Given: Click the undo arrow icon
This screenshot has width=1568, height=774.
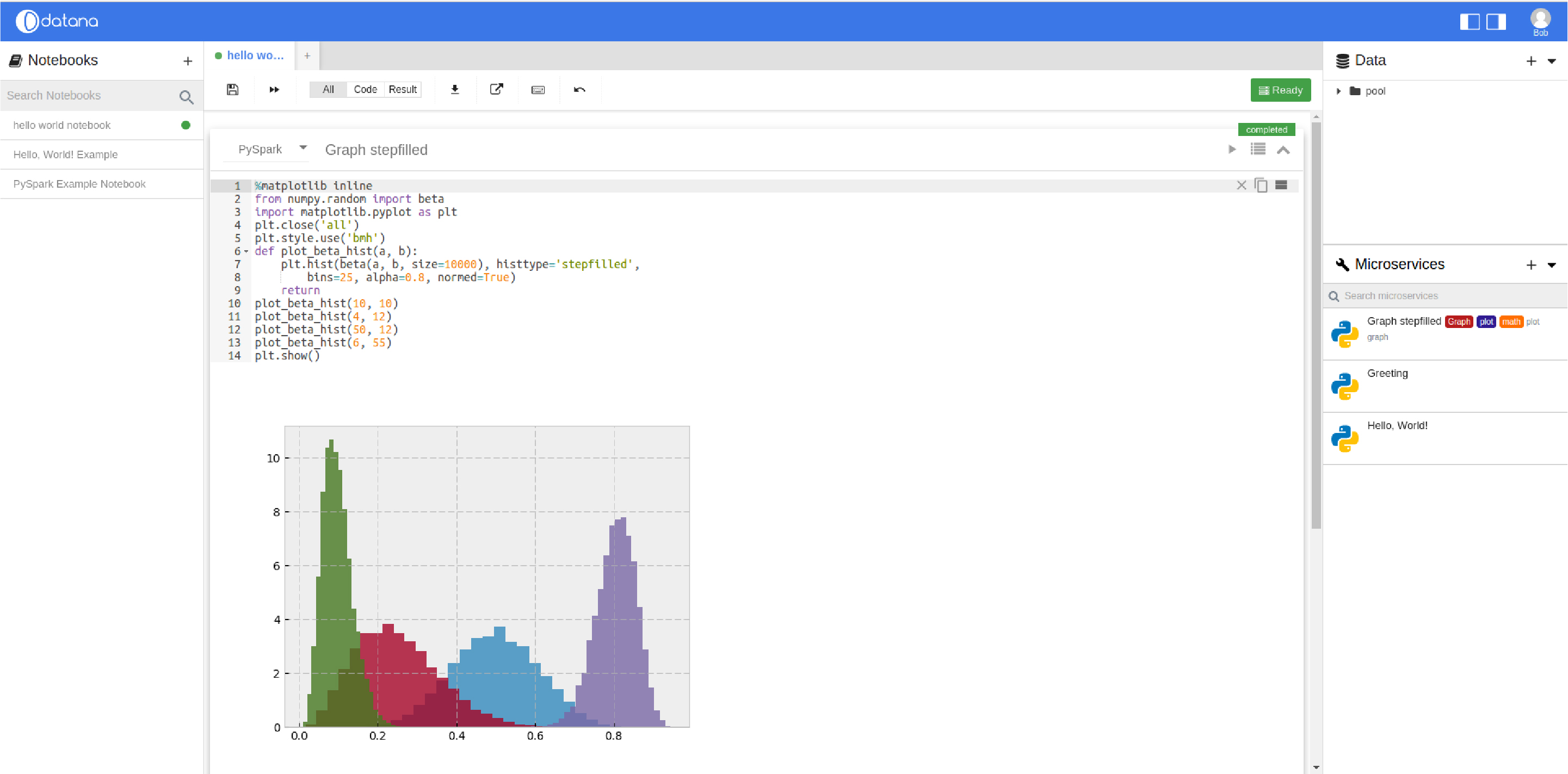Looking at the screenshot, I should (x=579, y=89).
